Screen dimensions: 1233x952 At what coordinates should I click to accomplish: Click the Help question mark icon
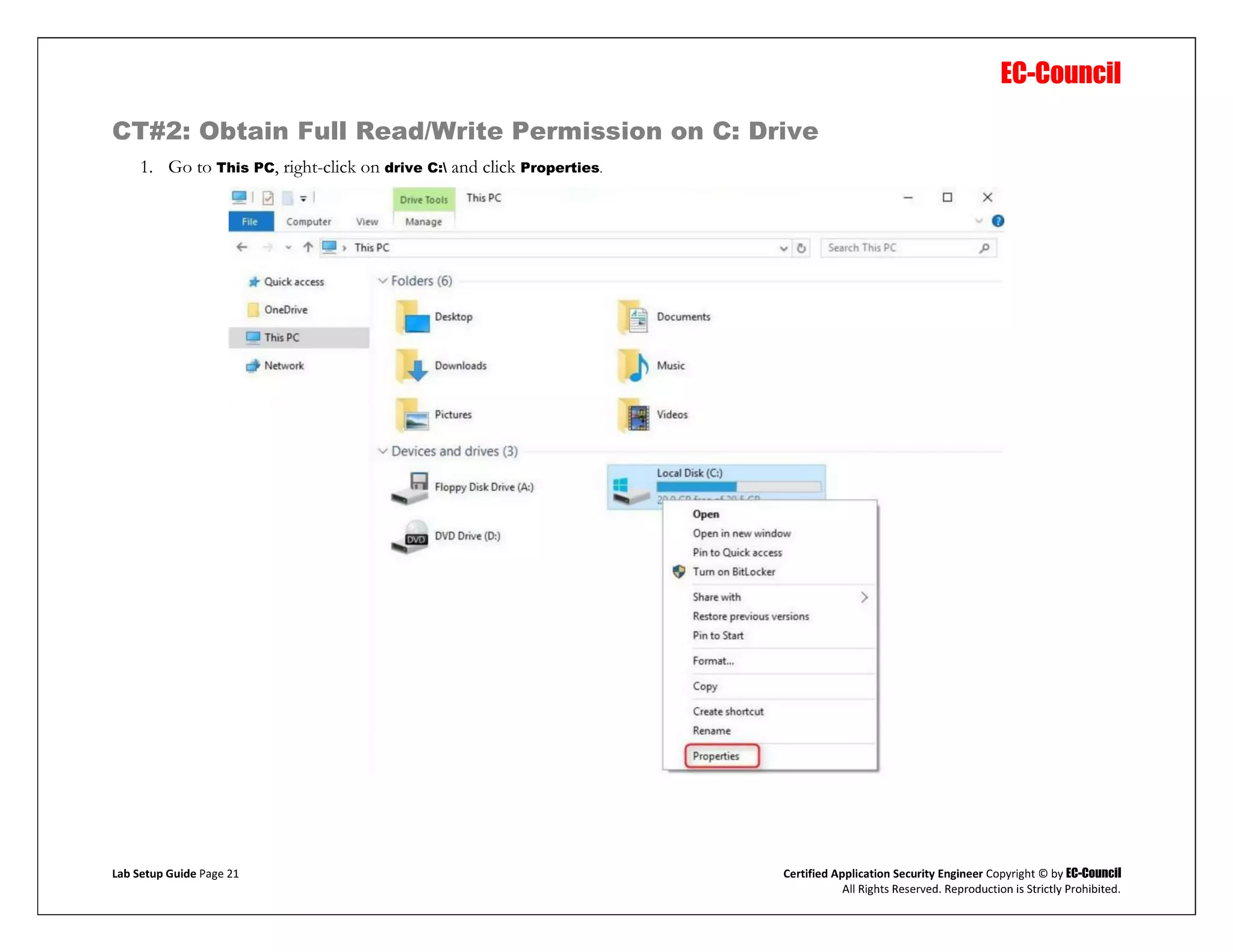coord(998,221)
